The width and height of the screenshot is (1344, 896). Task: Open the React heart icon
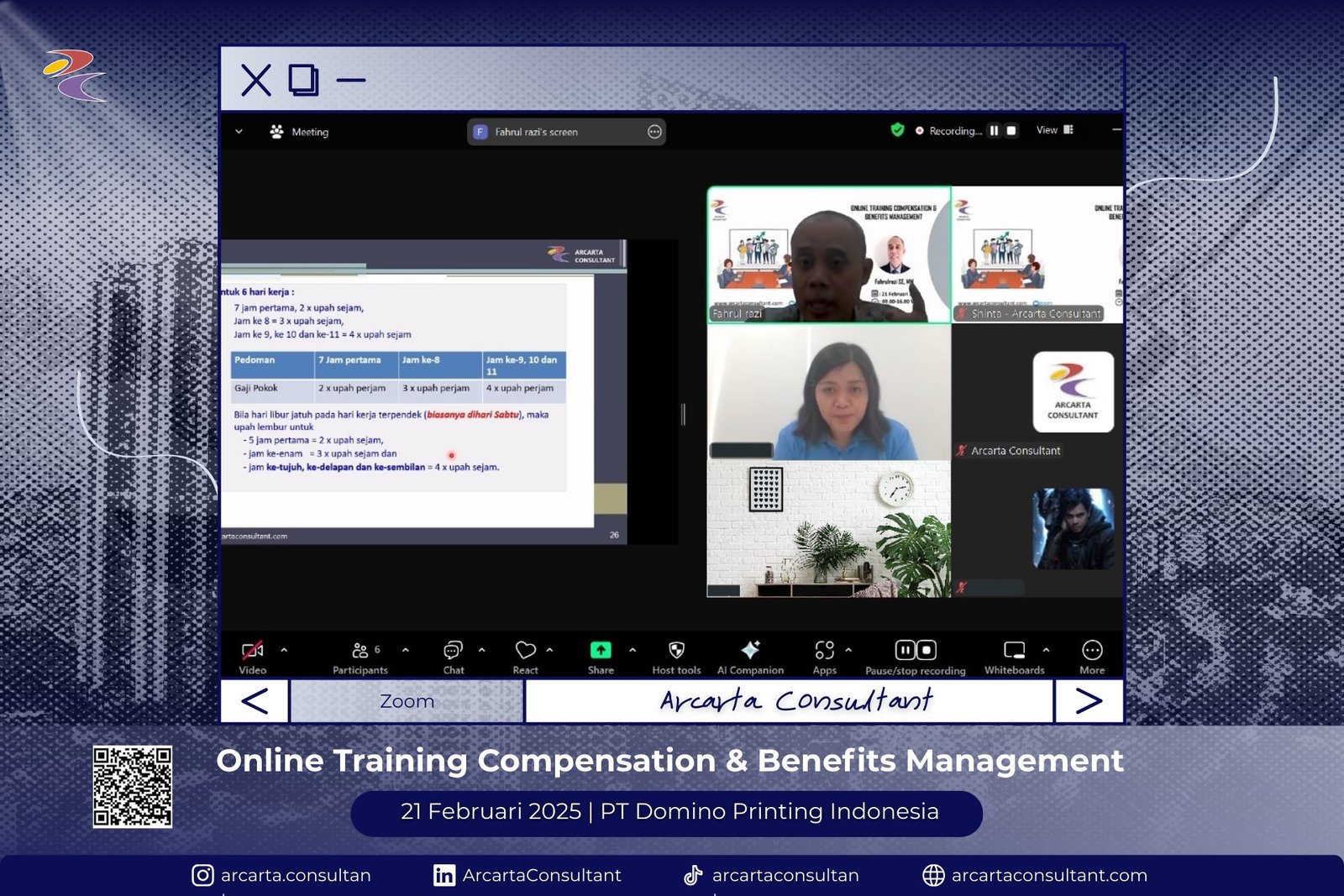point(525,651)
